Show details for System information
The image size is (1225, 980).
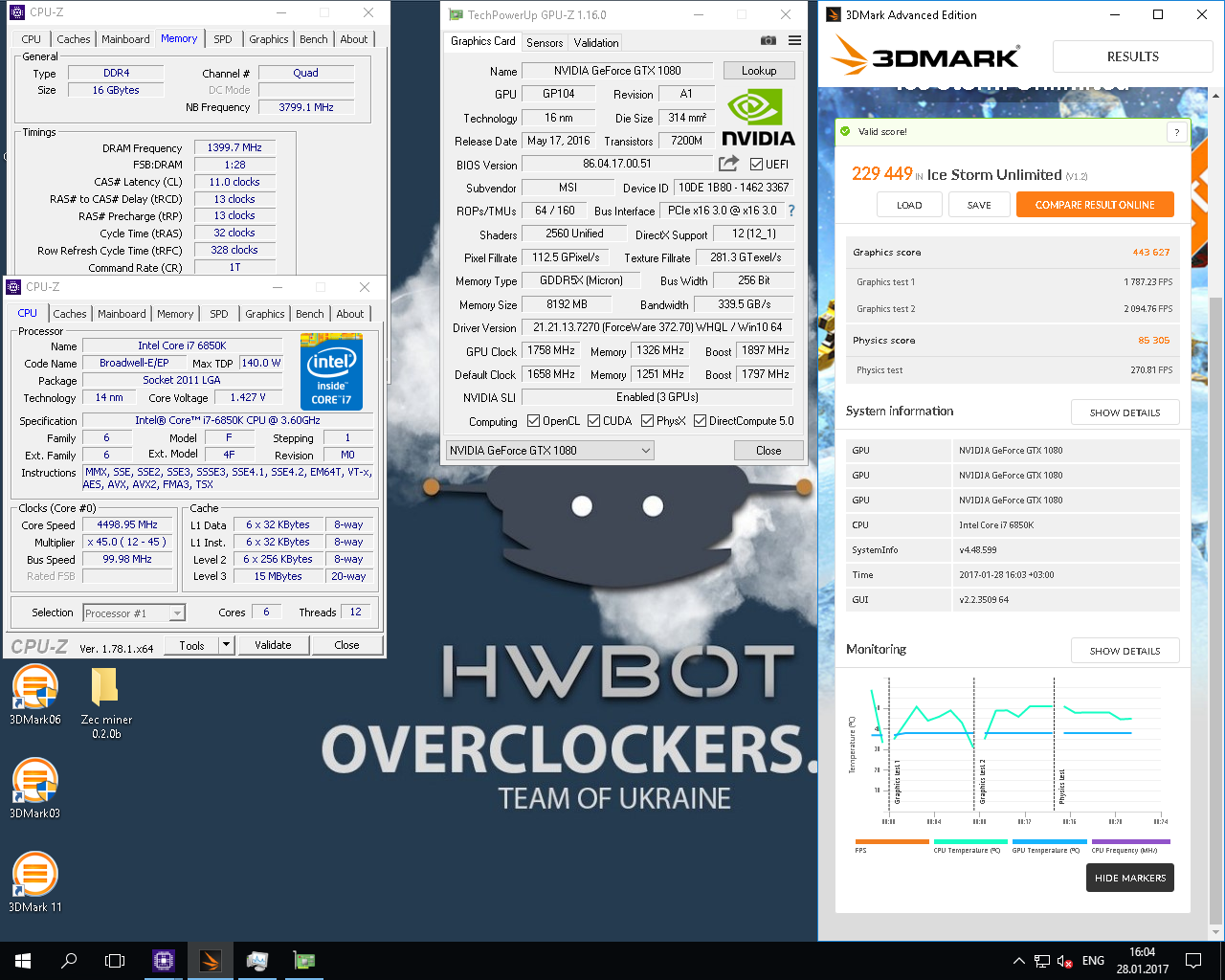(1125, 412)
